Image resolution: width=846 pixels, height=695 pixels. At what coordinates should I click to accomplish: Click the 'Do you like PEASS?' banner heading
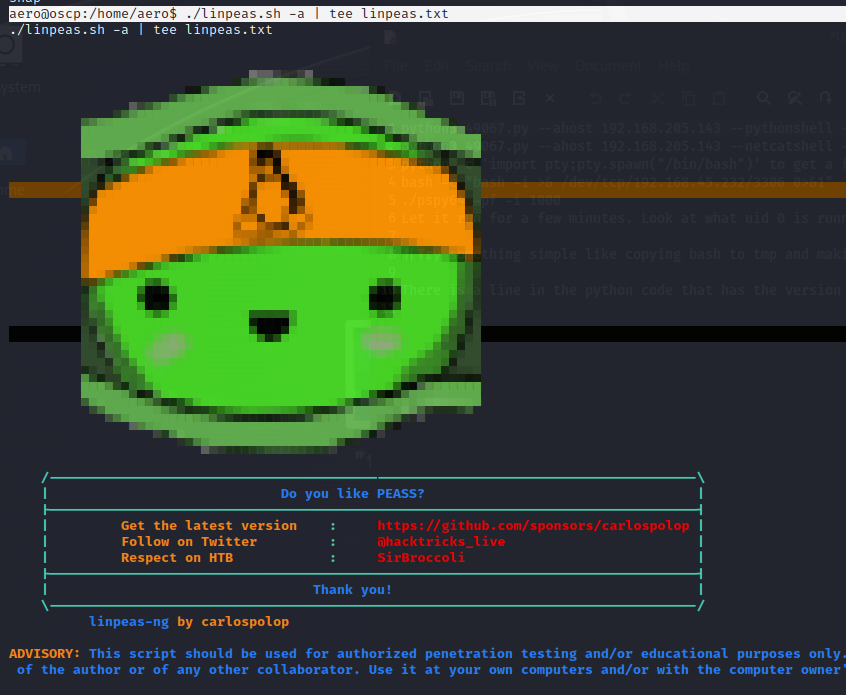coord(352,494)
